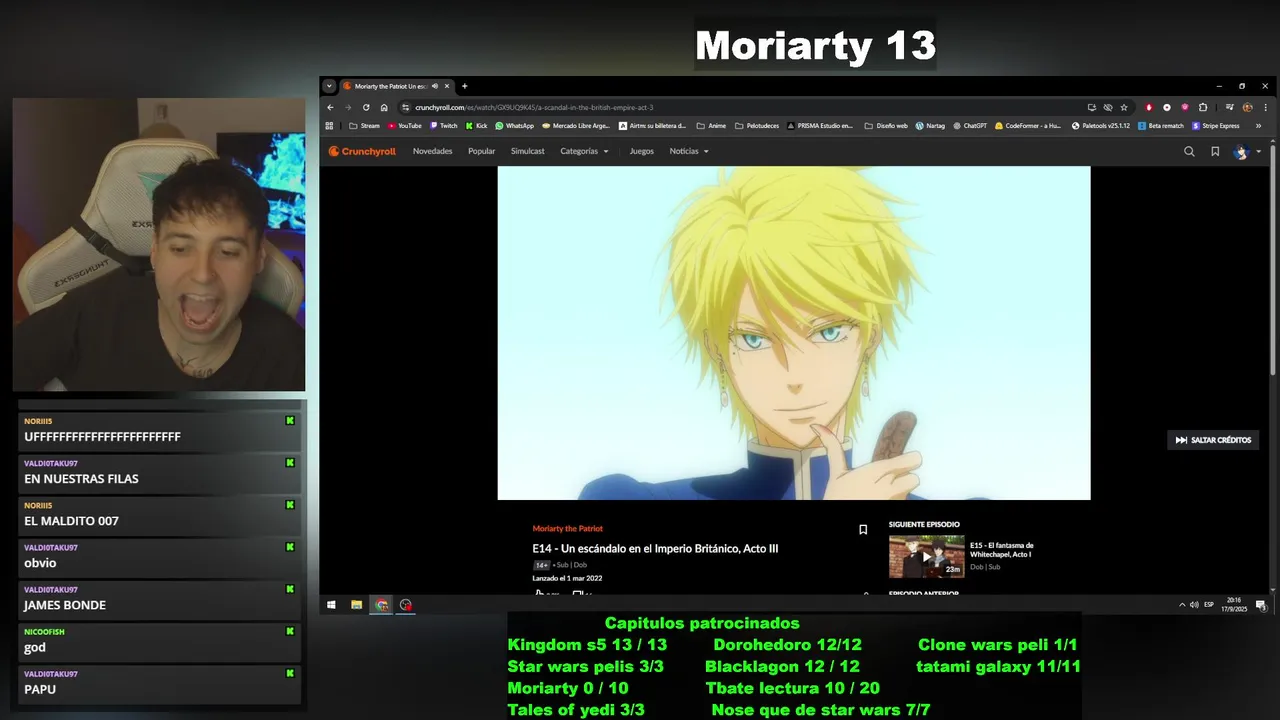The width and height of the screenshot is (1280, 720).
Task: Open the Juegos menu item
Action: coord(641,151)
